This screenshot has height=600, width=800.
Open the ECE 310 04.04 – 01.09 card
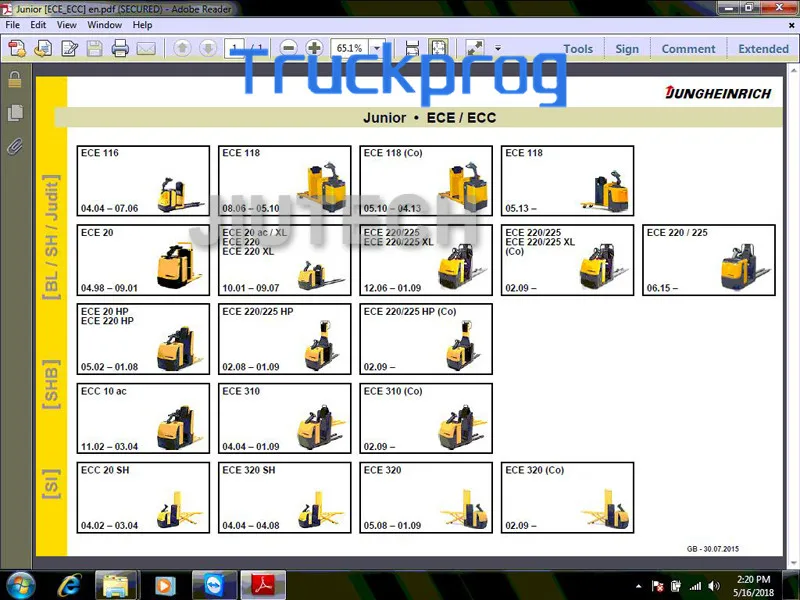tap(285, 418)
